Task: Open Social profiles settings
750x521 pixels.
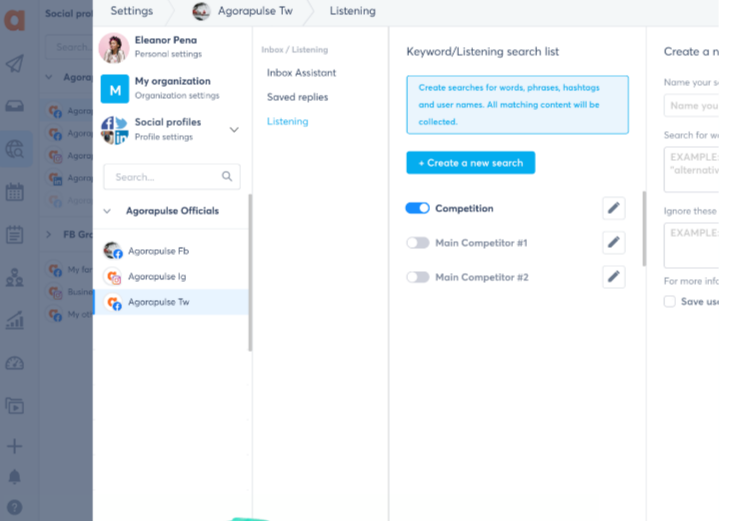Action: 172,129
